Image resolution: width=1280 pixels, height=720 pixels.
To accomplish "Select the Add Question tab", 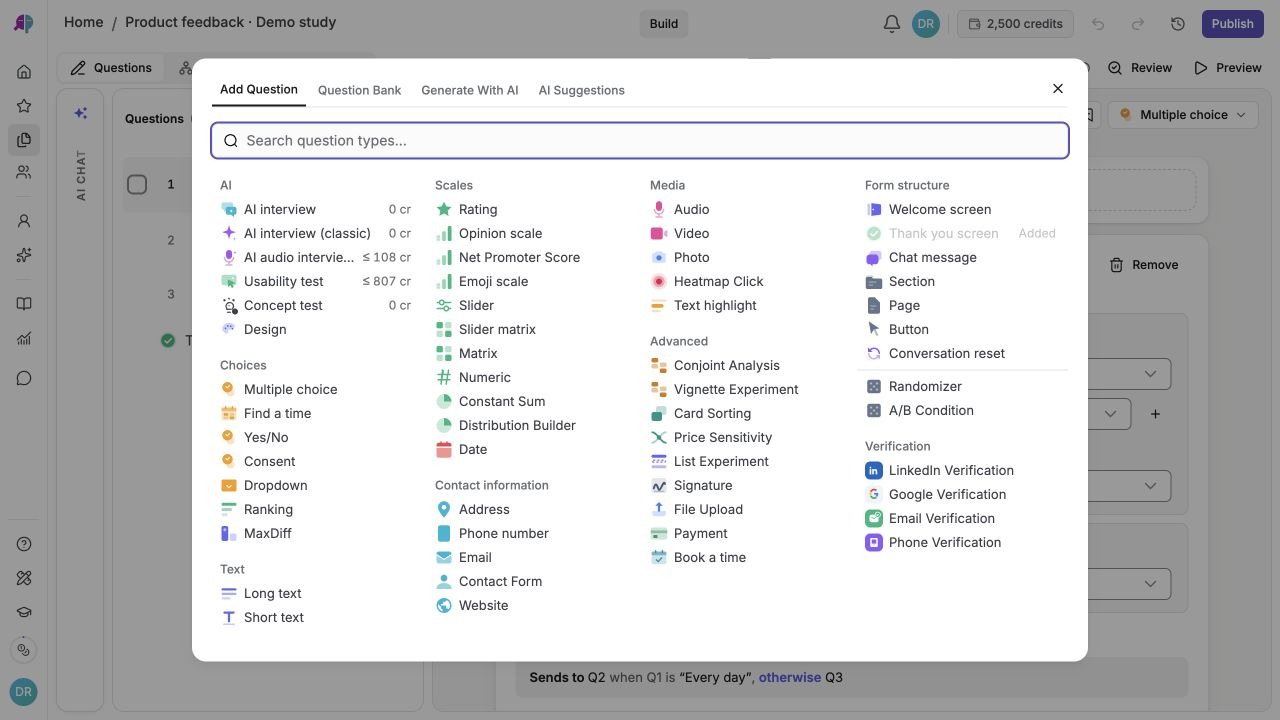I will tap(259, 89).
